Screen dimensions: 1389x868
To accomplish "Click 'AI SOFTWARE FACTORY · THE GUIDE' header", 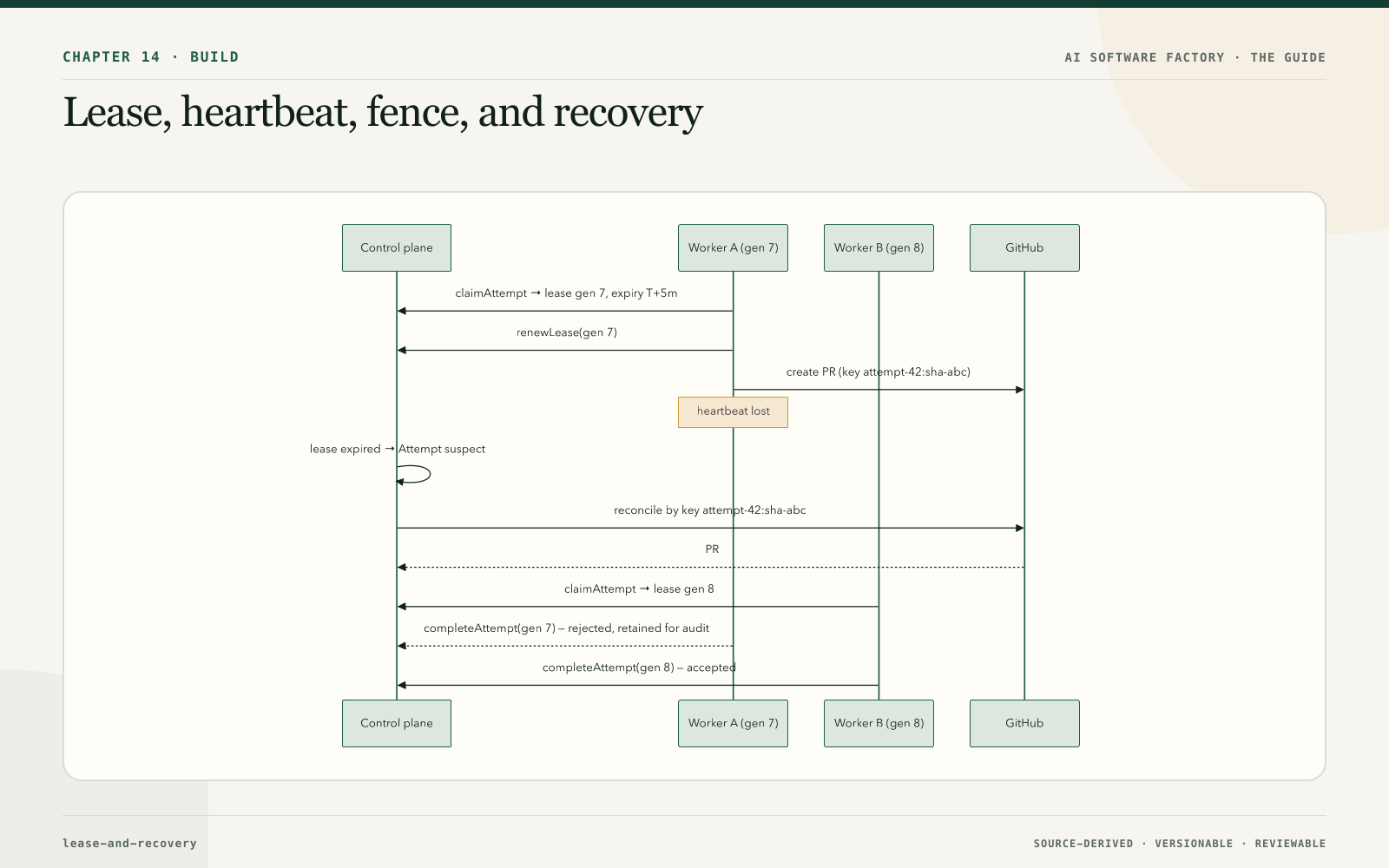I will click(x=1195, y=57).
